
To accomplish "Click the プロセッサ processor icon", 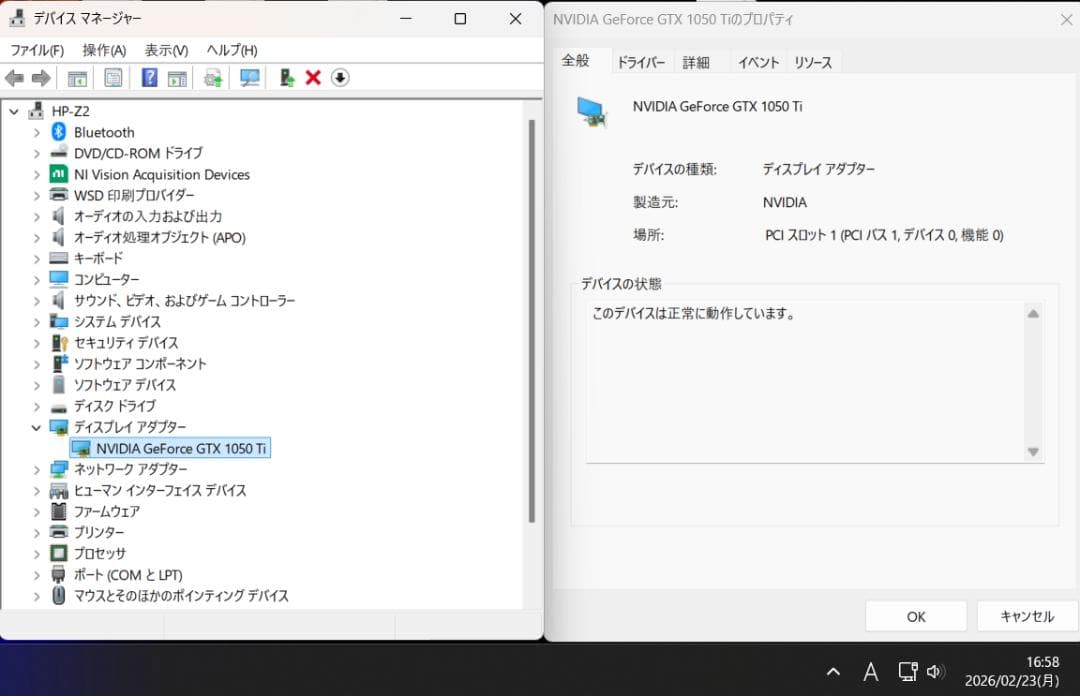I will (x=59, y=553).
